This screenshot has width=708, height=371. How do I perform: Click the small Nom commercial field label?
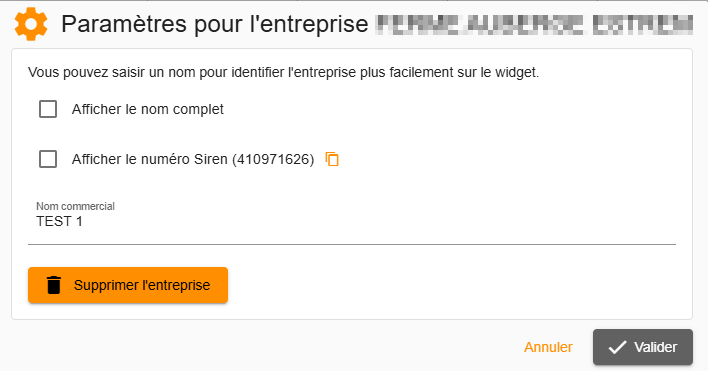pyautogui.click(x=75, y=206)
